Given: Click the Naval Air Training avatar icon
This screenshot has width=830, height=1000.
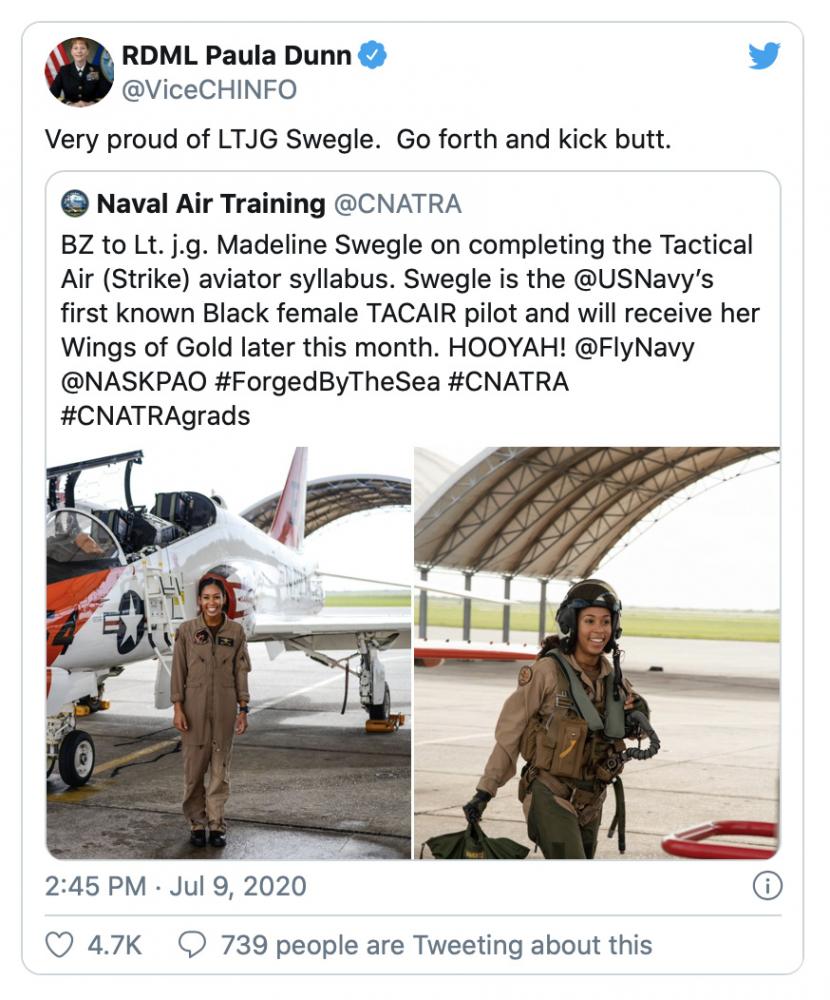Looking at the screenshot, I should [x=74, y=204].
